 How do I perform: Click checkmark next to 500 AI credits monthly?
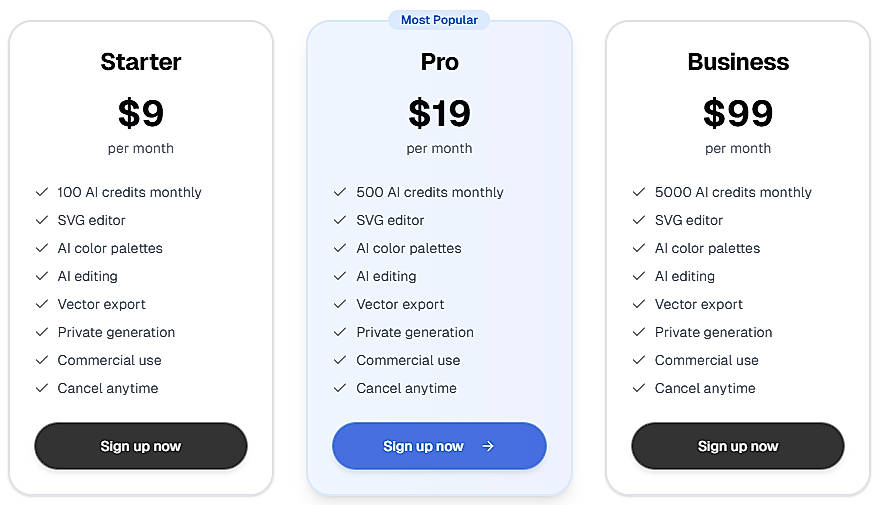tap(340, 192)
